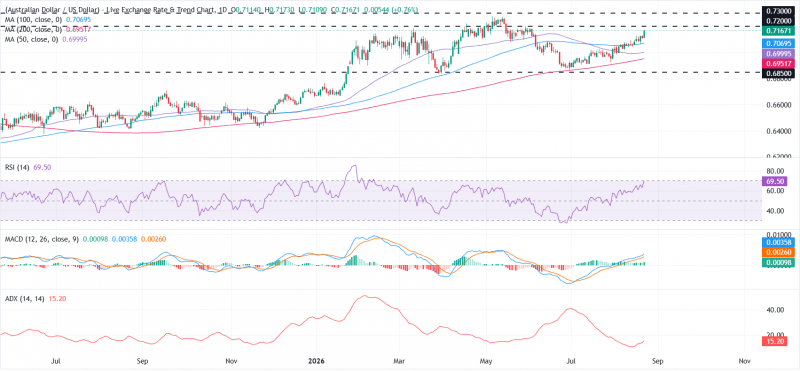The height and width of the screenshot is (371, 800).
Task: Click the daily change value 0.00544
Action: (x=378, y=10)
